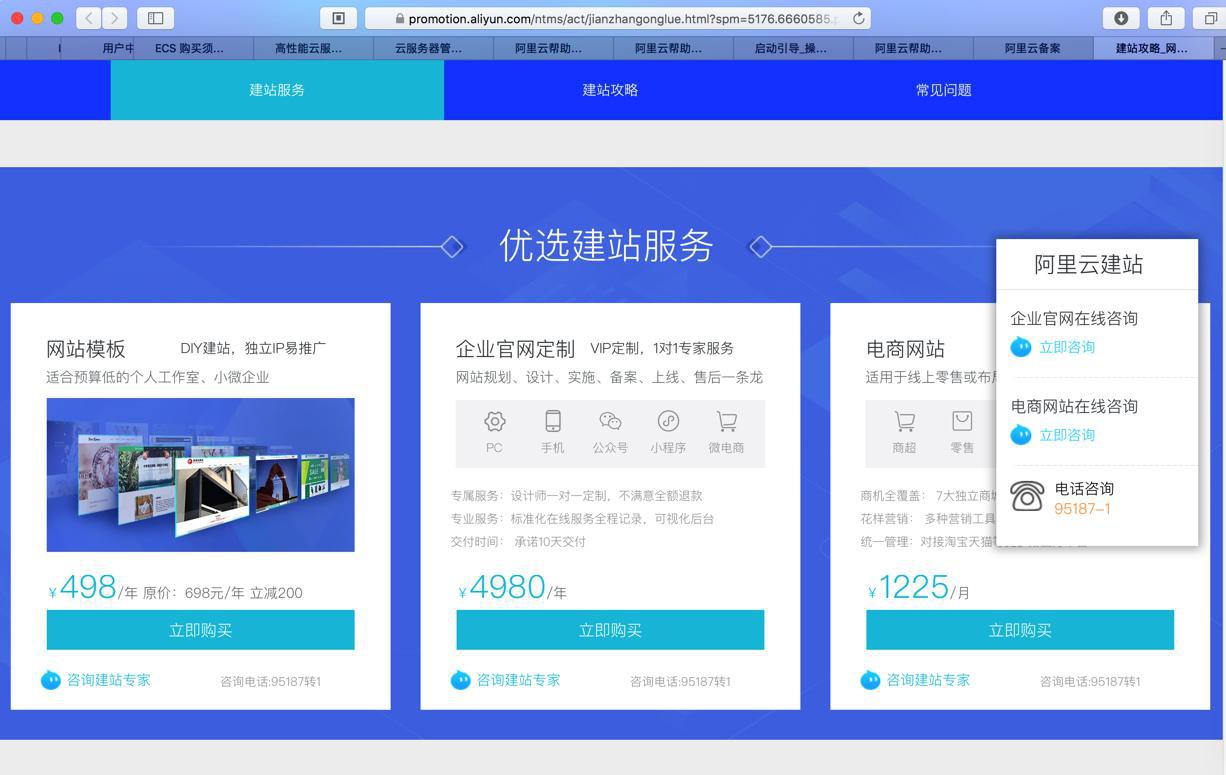Click the 公众号 WeChat icon
The height and width of the screenshot is (775, 1226).
tap(610, 421)
